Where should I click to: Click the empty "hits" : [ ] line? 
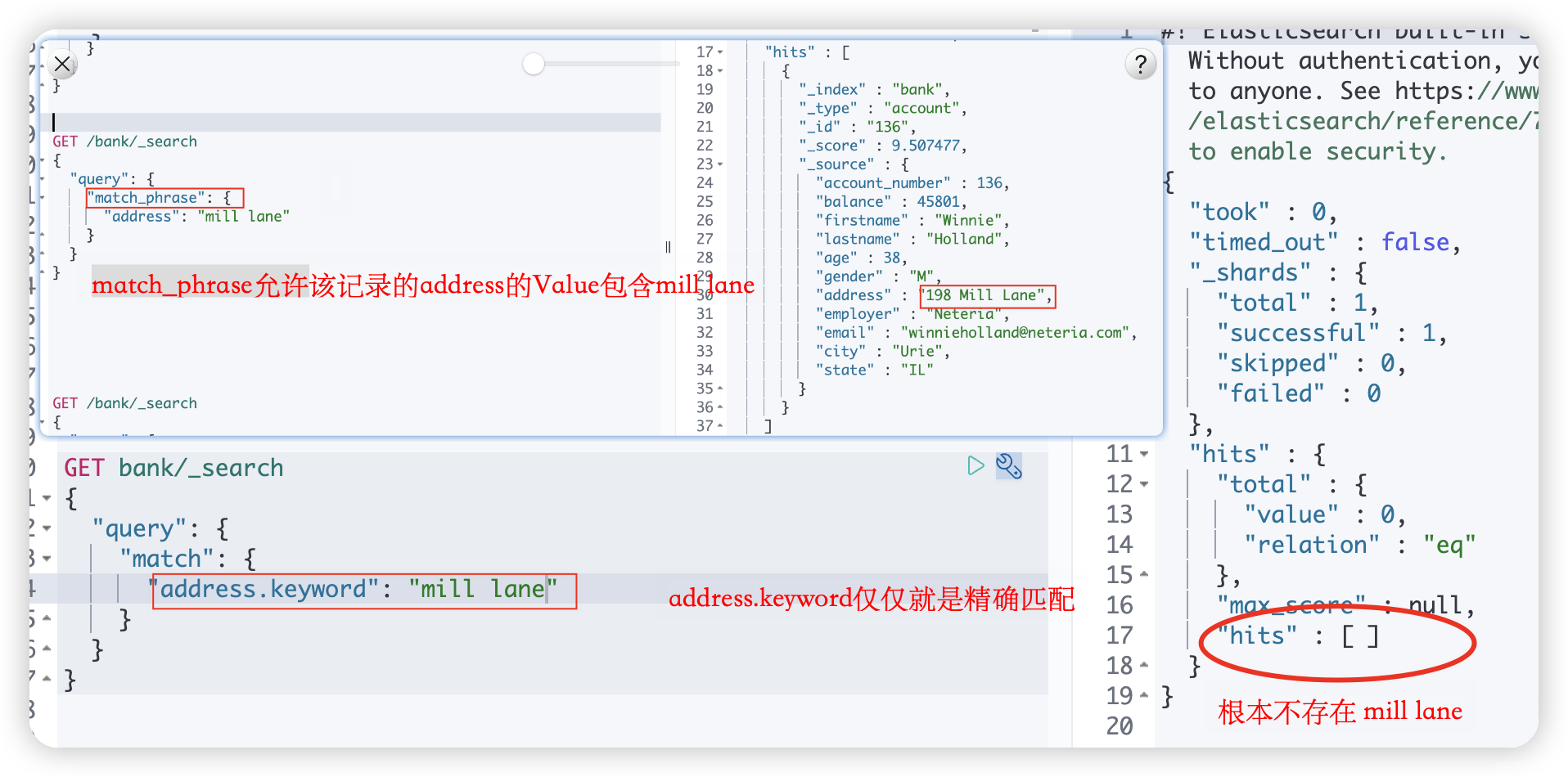pos(1298,636)
